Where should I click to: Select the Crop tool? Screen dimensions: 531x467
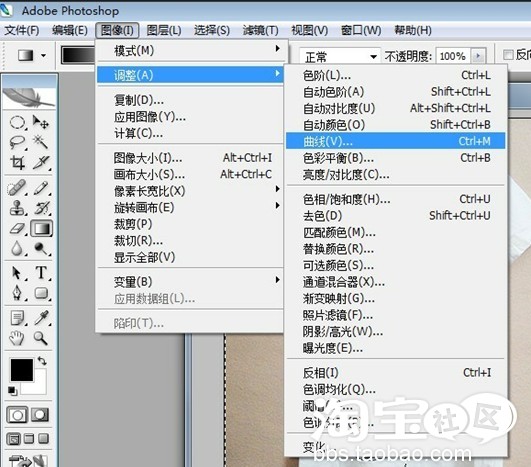pyautogui.click(x=17, y=163)
